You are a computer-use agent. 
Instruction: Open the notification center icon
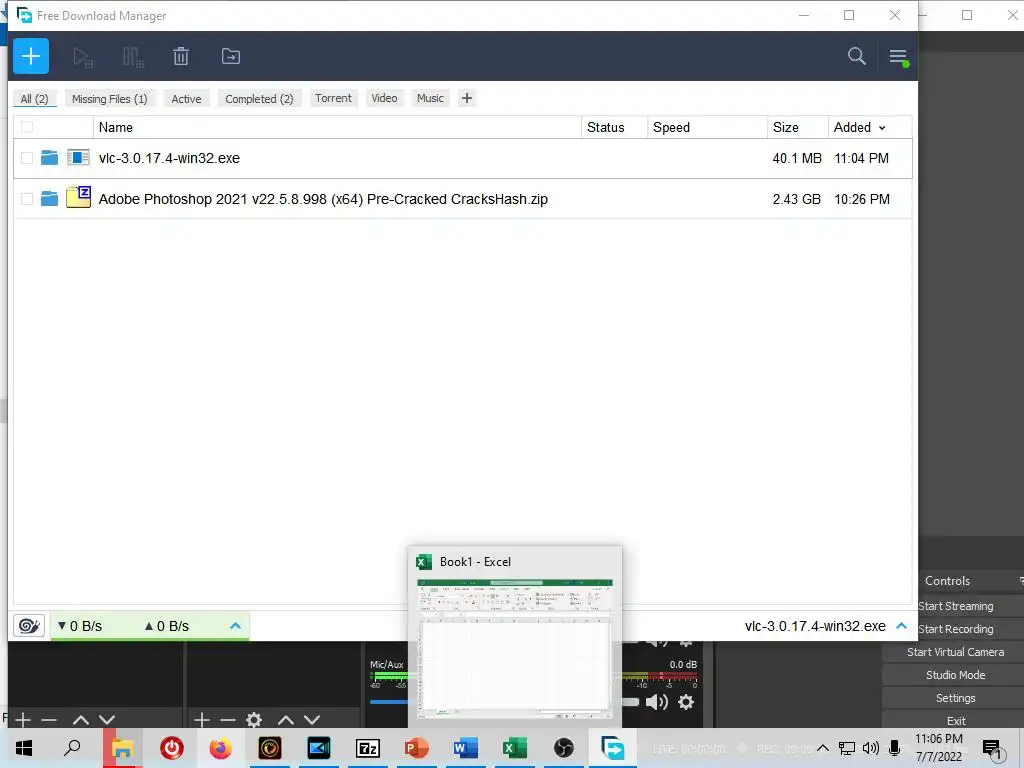[x=993, y=749]
